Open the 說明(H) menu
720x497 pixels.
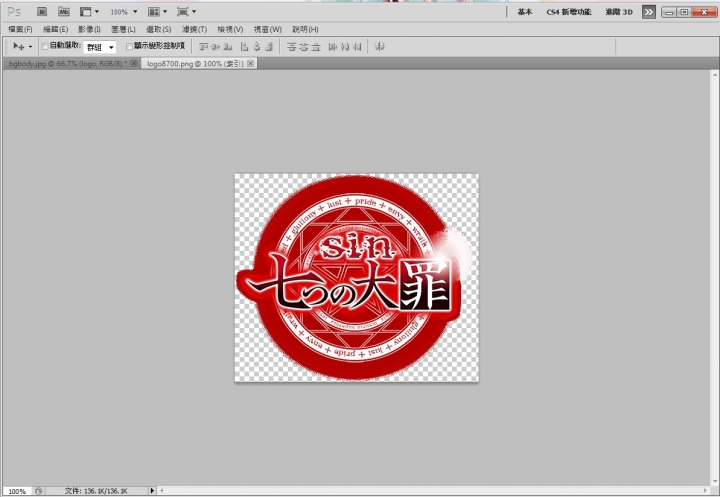point(305,29)
